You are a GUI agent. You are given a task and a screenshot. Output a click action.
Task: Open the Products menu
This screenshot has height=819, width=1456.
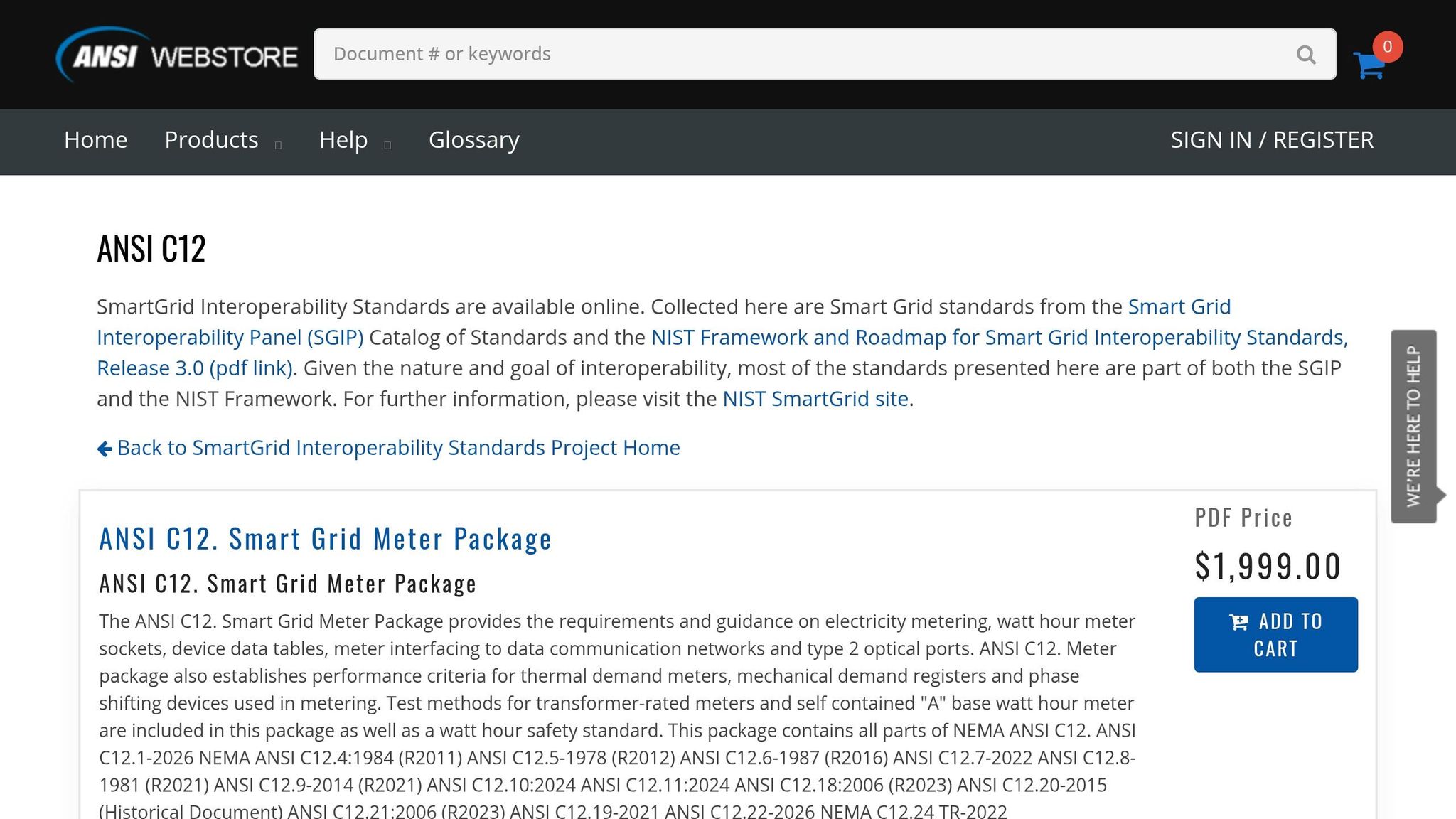(211, 140)
